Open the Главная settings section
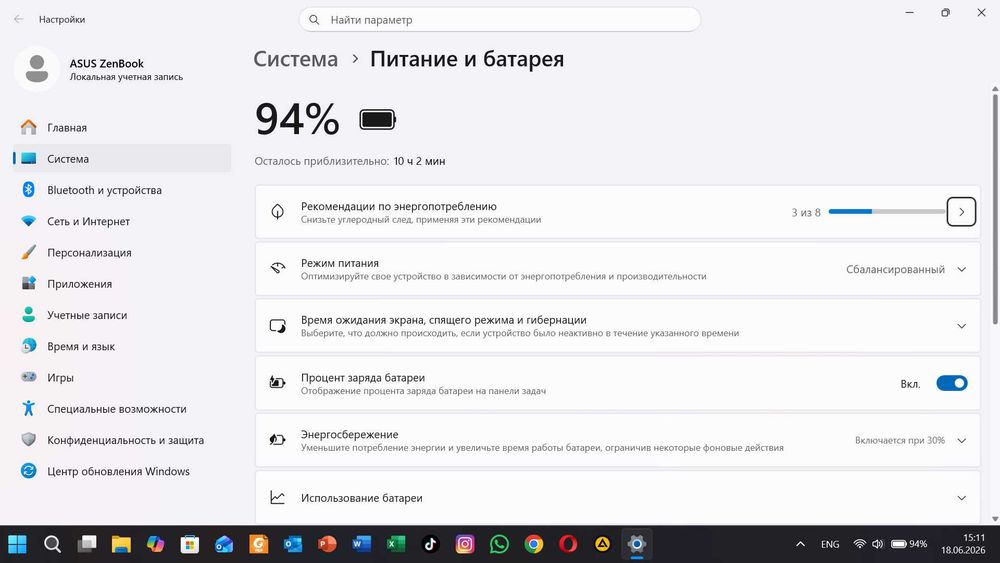The height and width of the screenshot is (563, 1000). 121,128
